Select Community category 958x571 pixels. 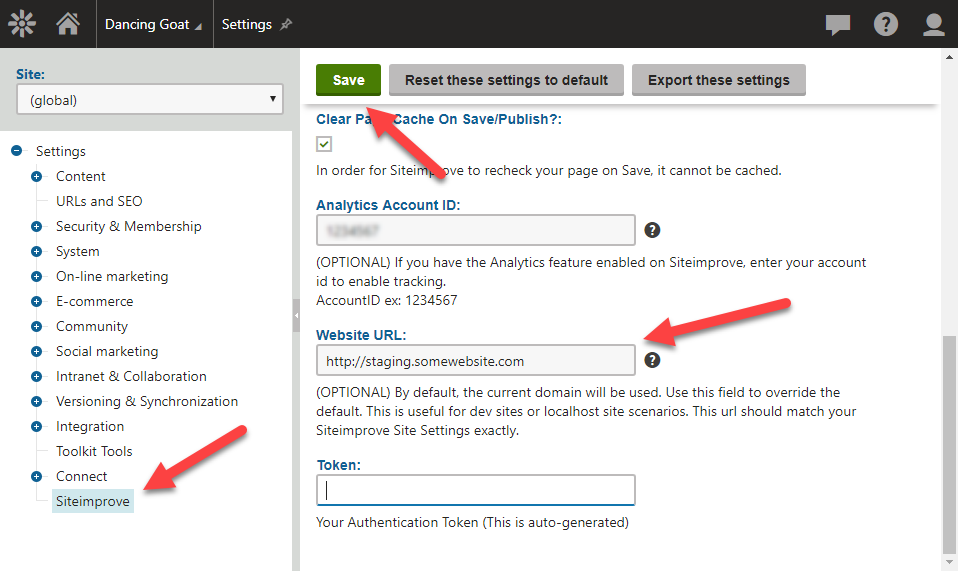point(92,326)
